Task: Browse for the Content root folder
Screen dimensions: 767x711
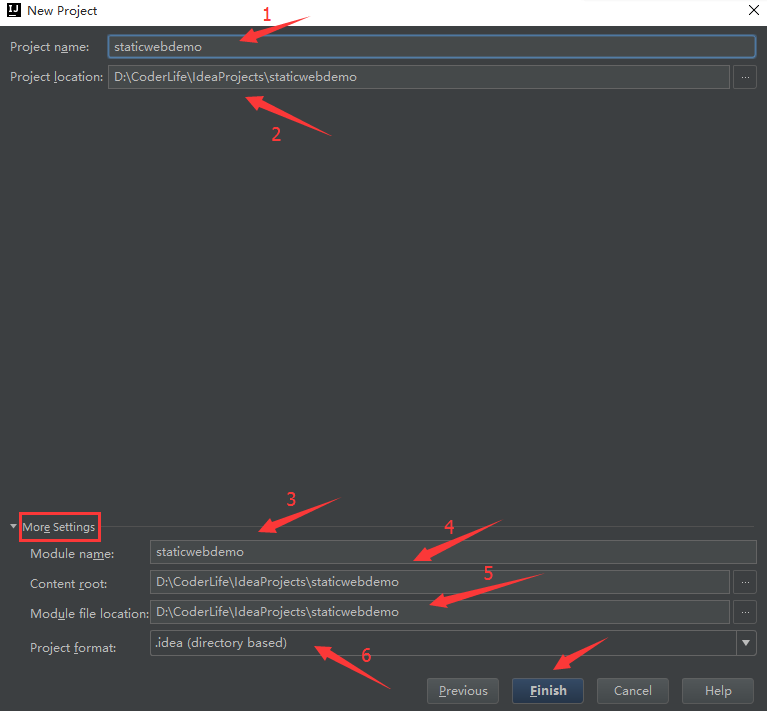Action: point(744,582)
